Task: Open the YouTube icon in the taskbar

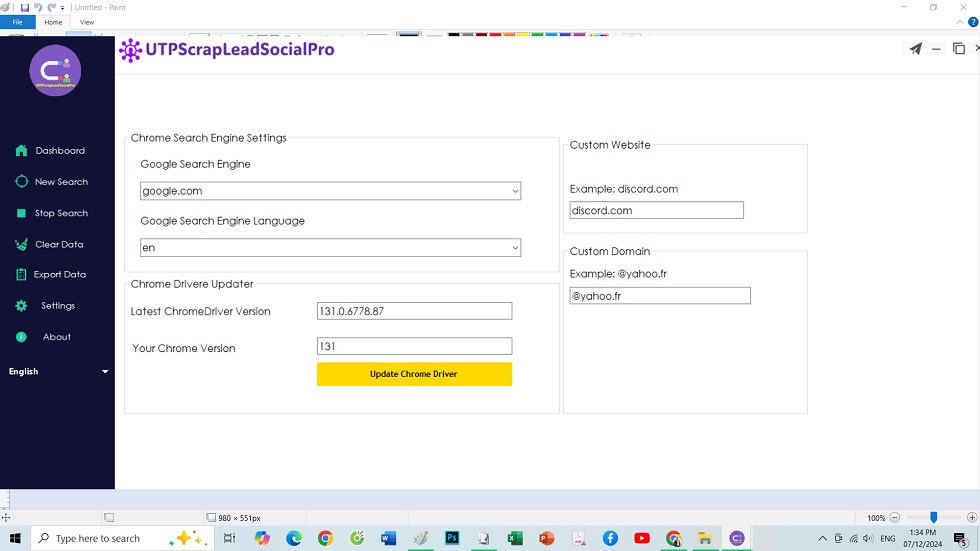Action: point(642,538)
